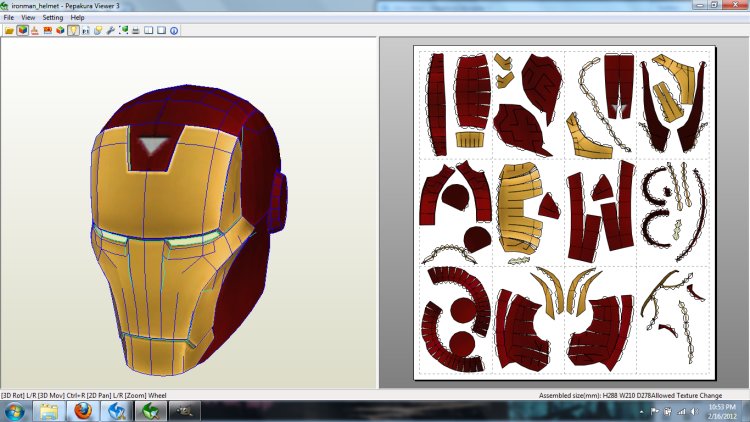Click the blue information icon

174,30
